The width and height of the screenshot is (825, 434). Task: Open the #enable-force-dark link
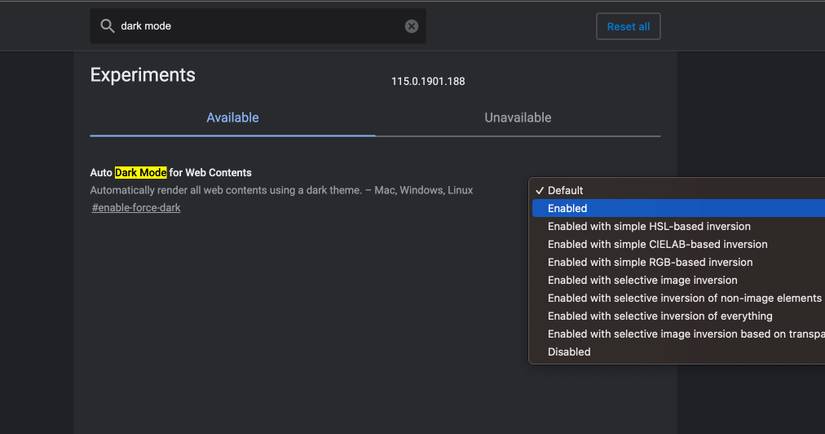coord(136,208)
